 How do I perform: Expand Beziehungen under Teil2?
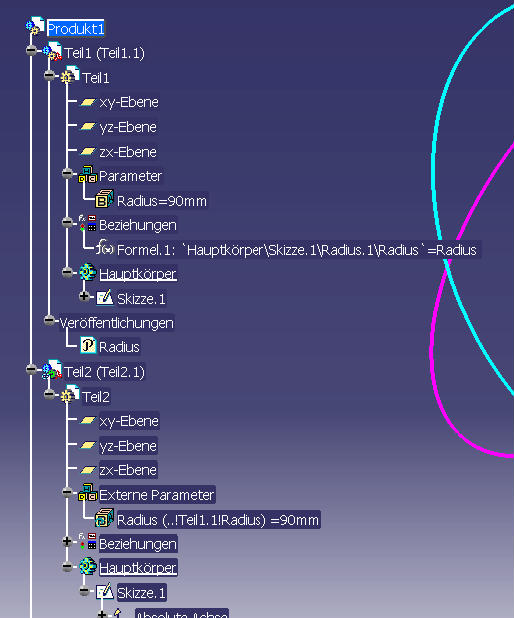(x=67, y=542)
